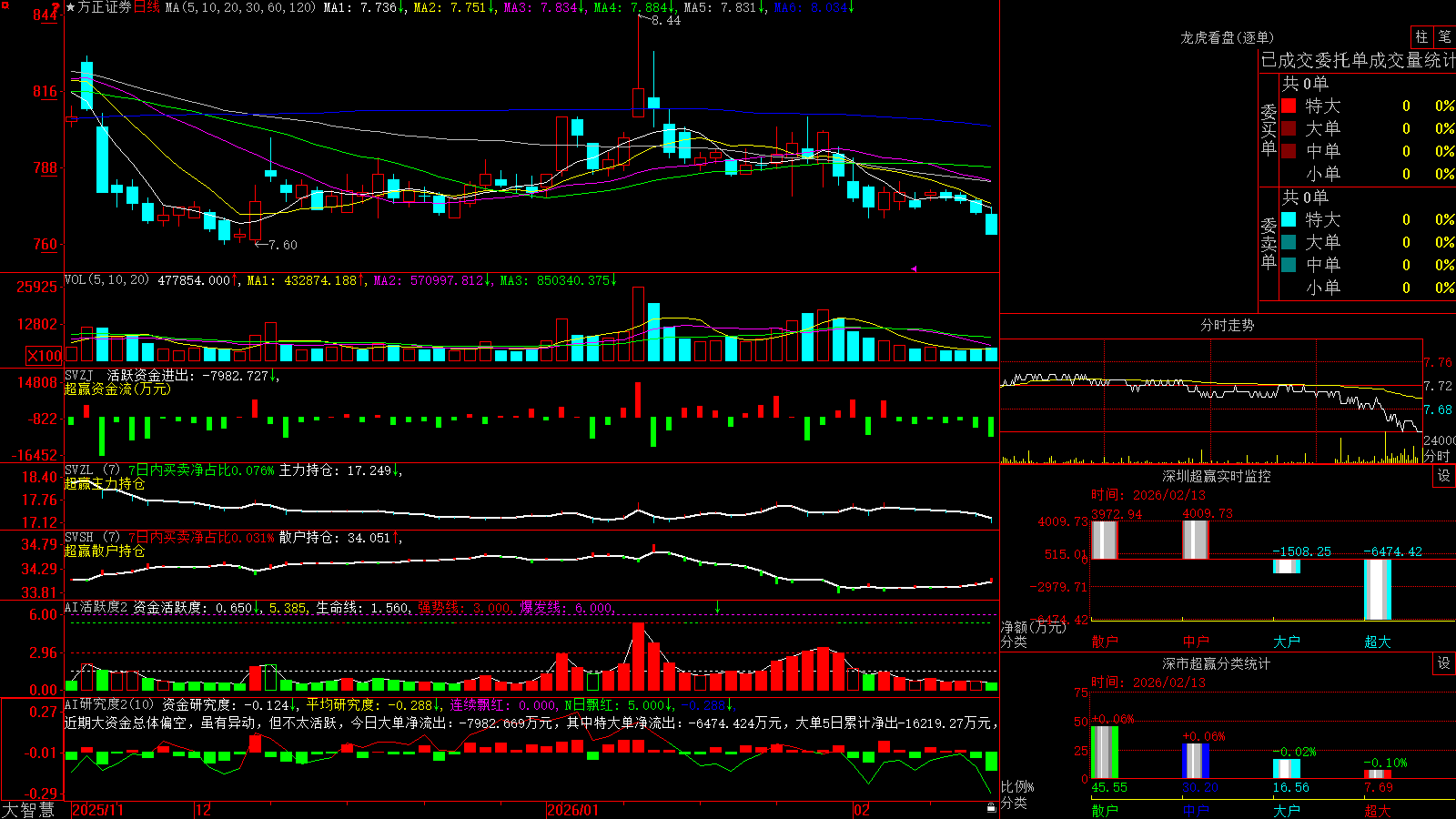Image resolution: width=1456 pixels, height=819 pixels.
Task: Click the 2026/01 date marker
Action: 572,810
